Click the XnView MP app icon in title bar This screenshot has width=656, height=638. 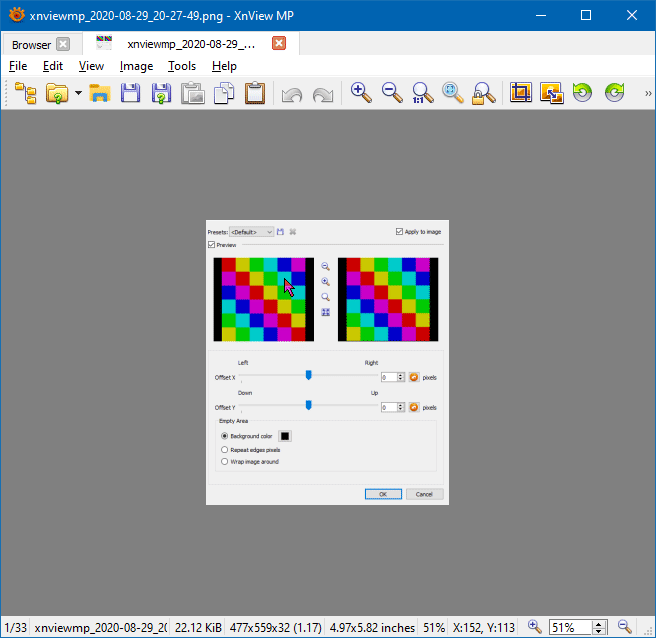[x=17, y=15]
